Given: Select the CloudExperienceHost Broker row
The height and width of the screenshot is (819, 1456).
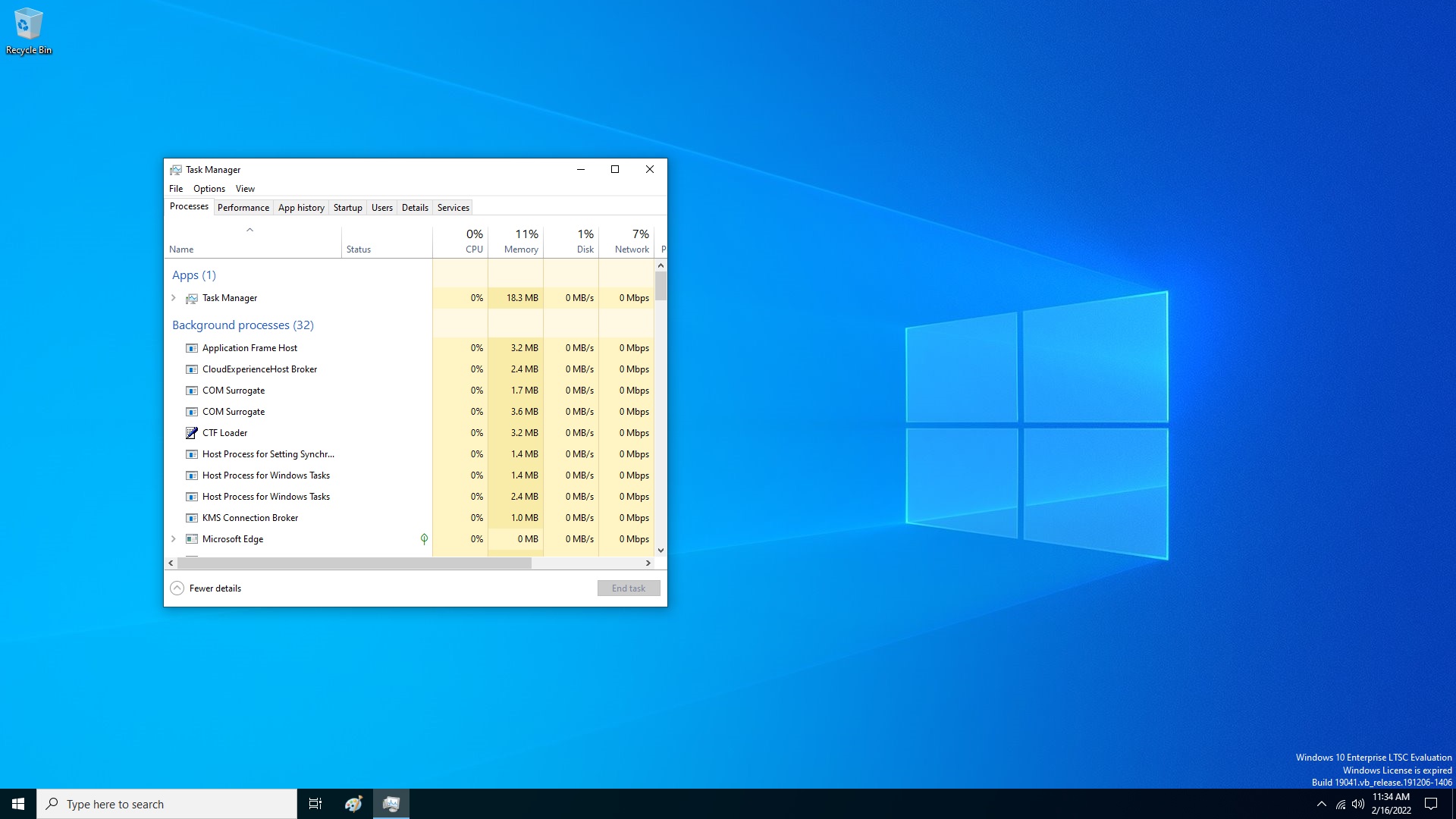Looking at the screenshot, I should pos(409,369).
